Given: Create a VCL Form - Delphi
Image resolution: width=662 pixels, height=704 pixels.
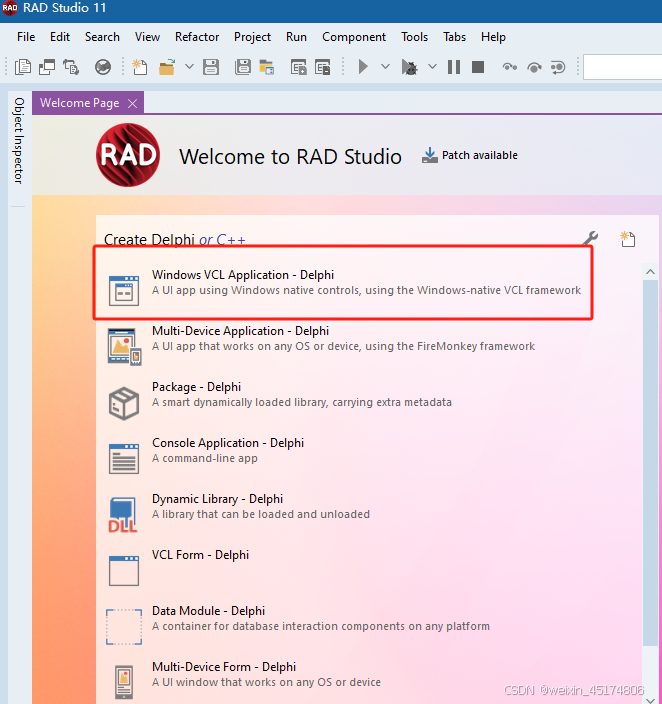Looking at the screenshot, I should click(200, 555).
